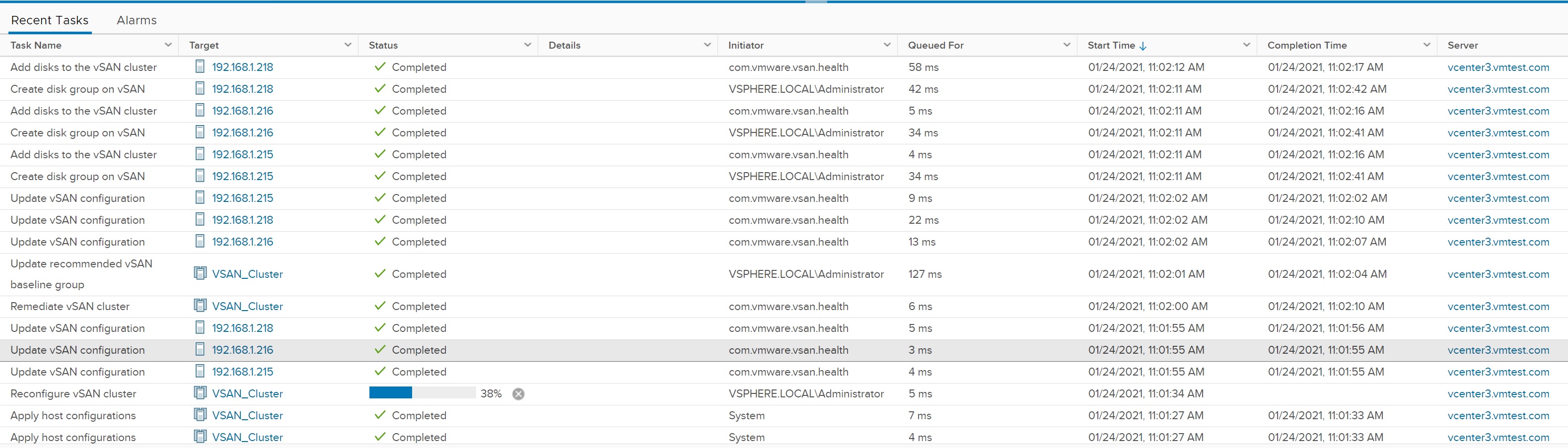Click the 38% progress bar
This screenshot has width=1568, height=448.
(422, 393)
